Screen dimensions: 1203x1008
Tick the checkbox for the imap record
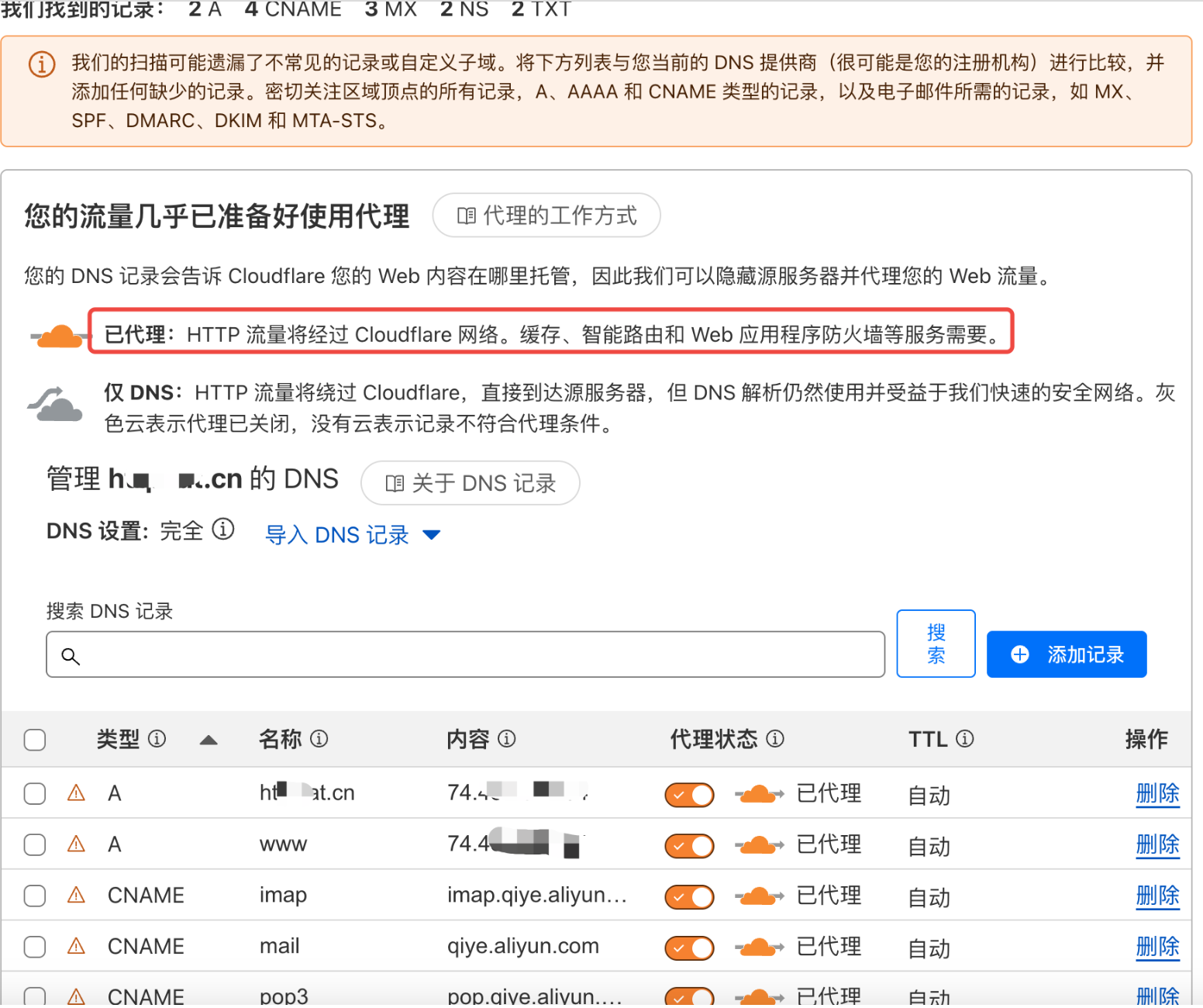click(35, 896)
